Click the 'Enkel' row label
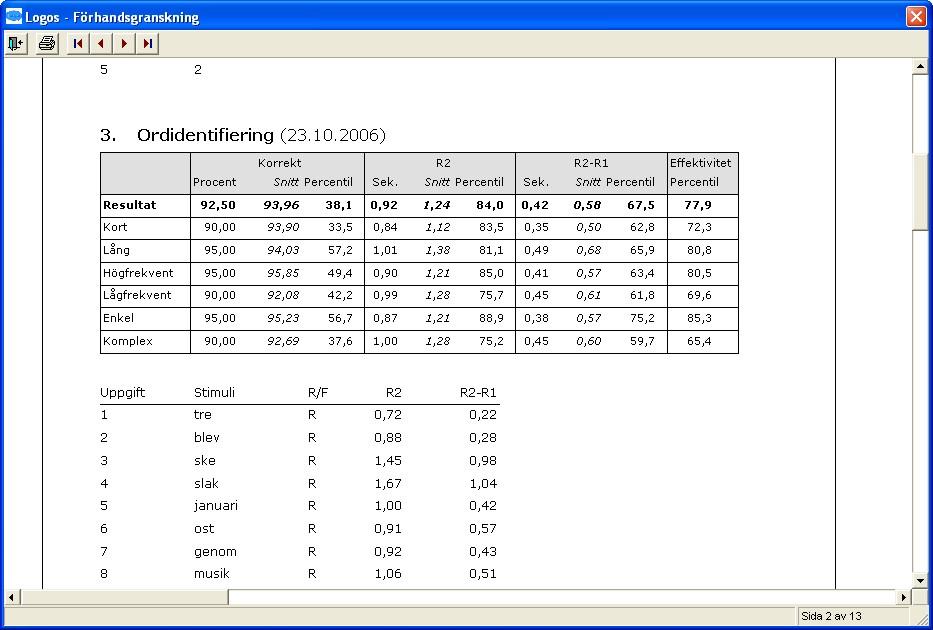 coord(118,318)
